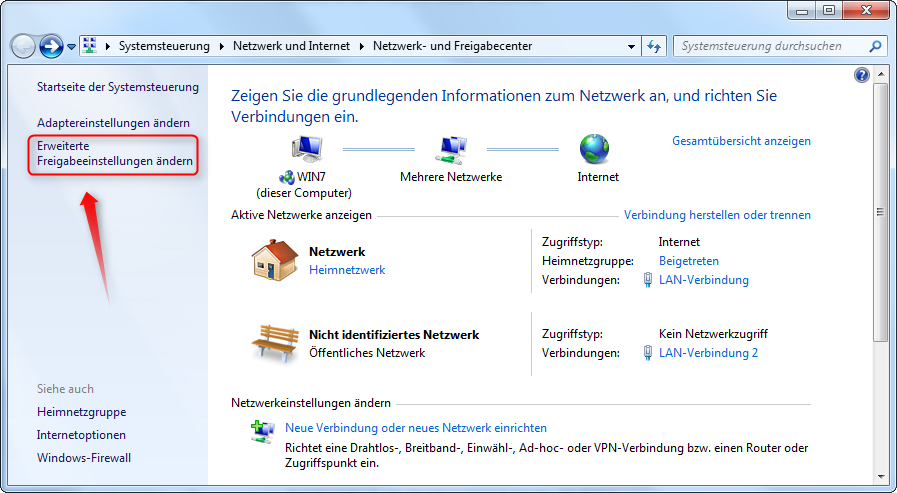Expand the chevron after Systemsteuerung
The height and width of the screenshot is (493, 897).
pos(221,46)
